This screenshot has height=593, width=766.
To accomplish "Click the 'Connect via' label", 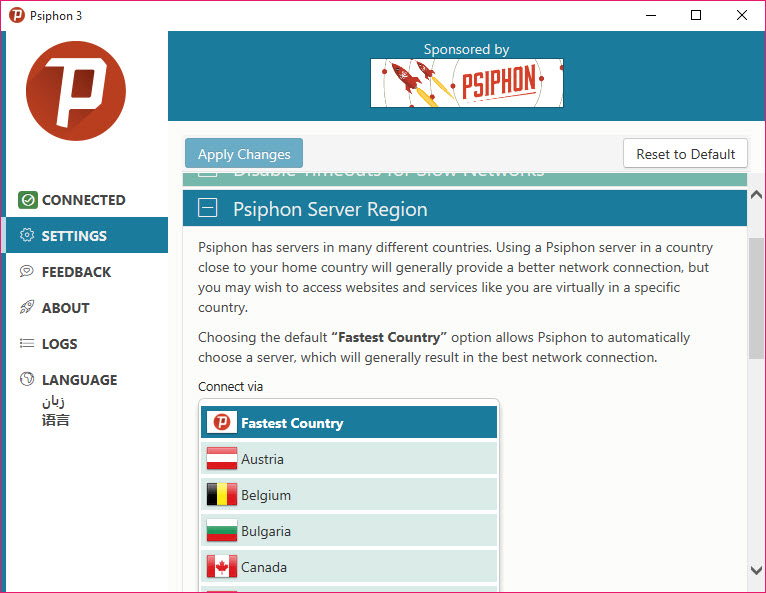I will (x=231, y=386).
